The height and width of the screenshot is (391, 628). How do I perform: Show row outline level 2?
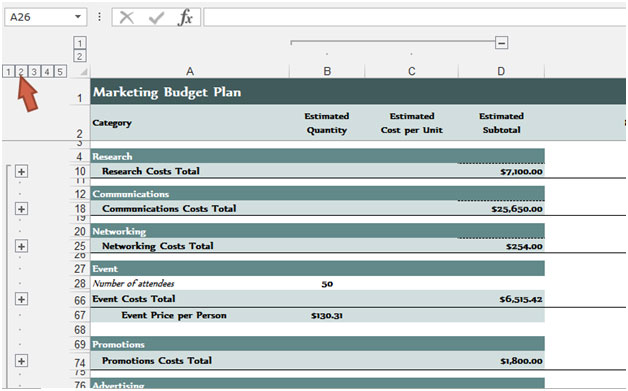21,72
